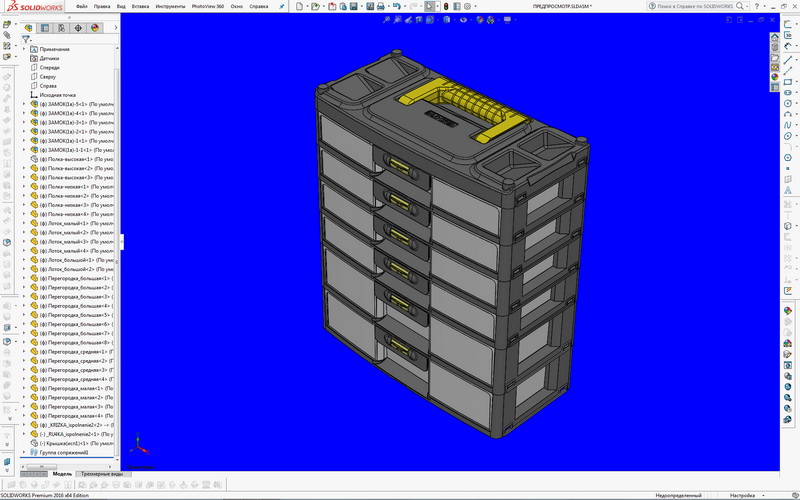The image size is (800, 500).
Task: Click the Apply Scene icon
Action: [x=490, y=20]
